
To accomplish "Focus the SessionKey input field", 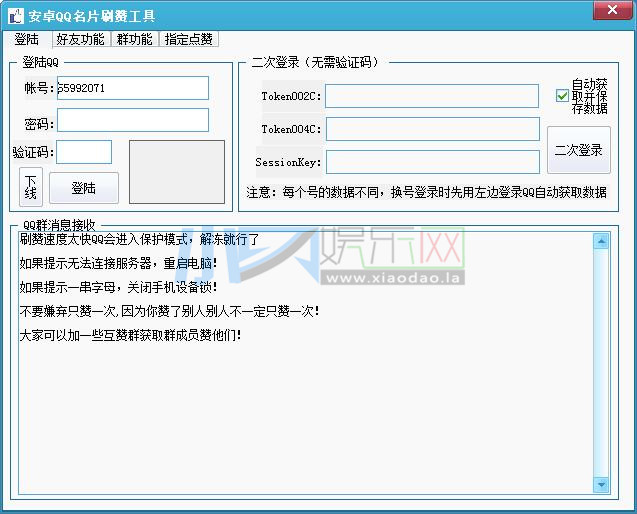I will click(433, 162).
